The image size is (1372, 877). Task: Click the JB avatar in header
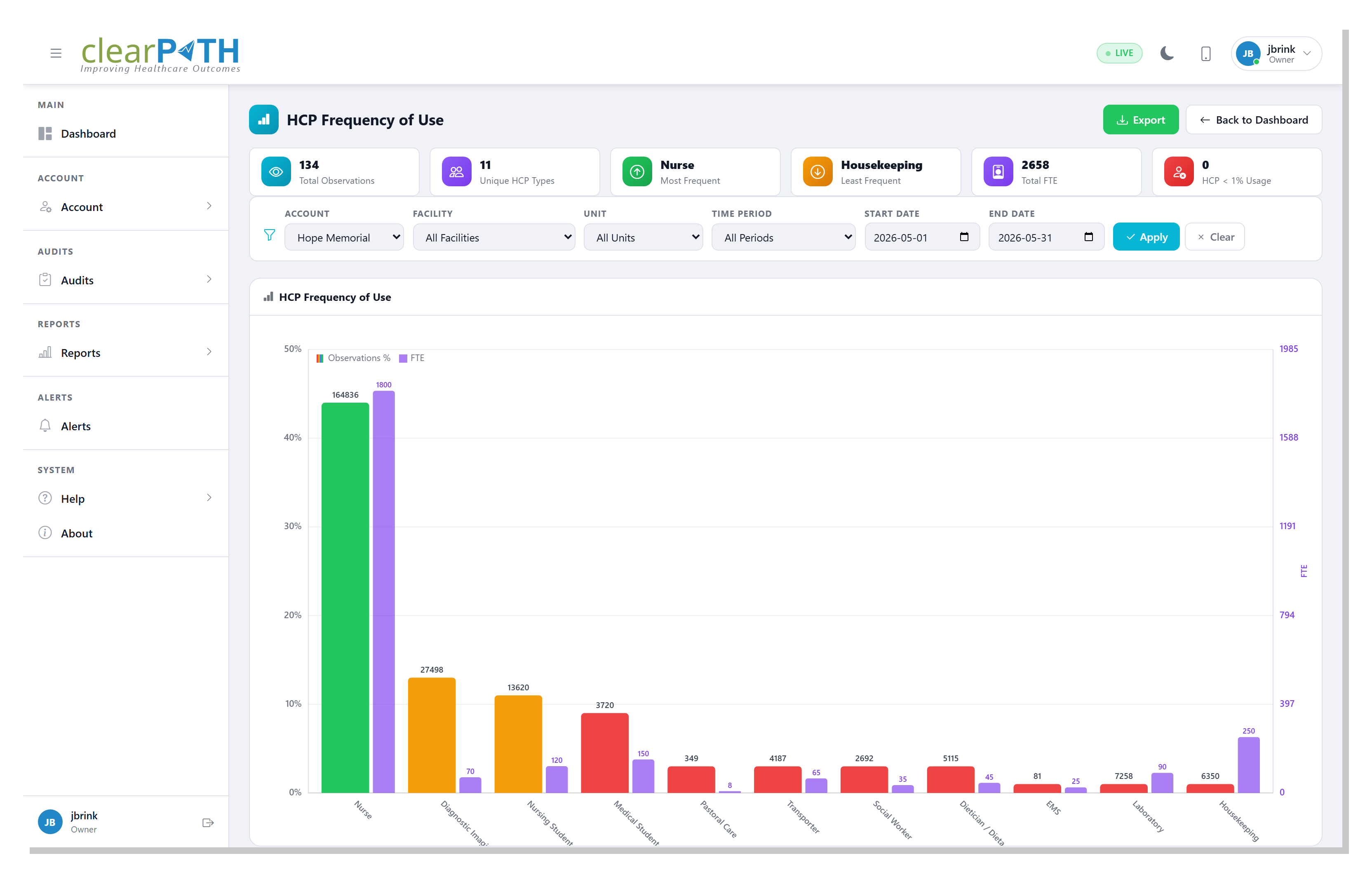(1248, 54)
